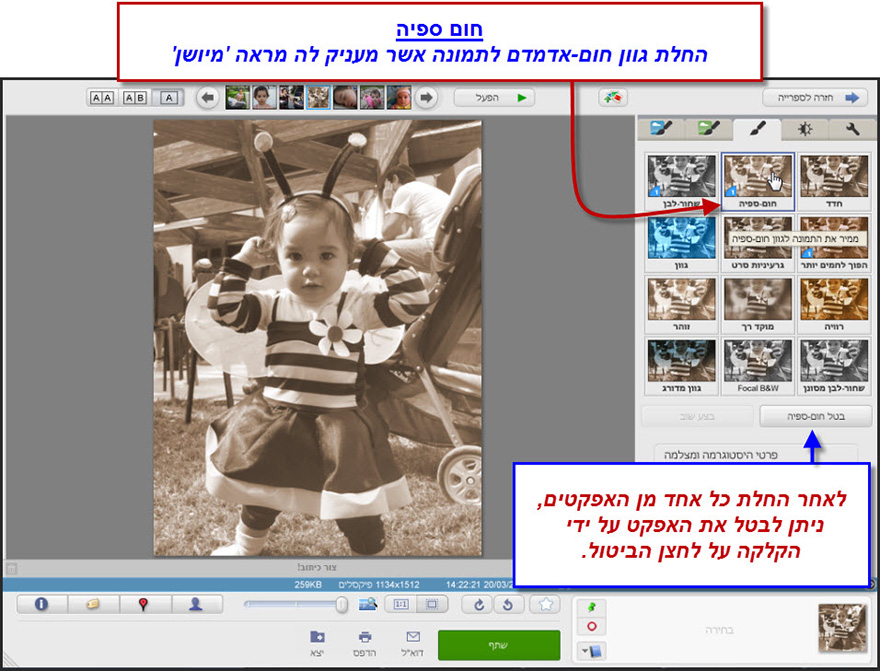This screenshot has height=671, width=880.
Task: Click the zoom slider handle
Action: pyautogui.click(x=340, y=603)
